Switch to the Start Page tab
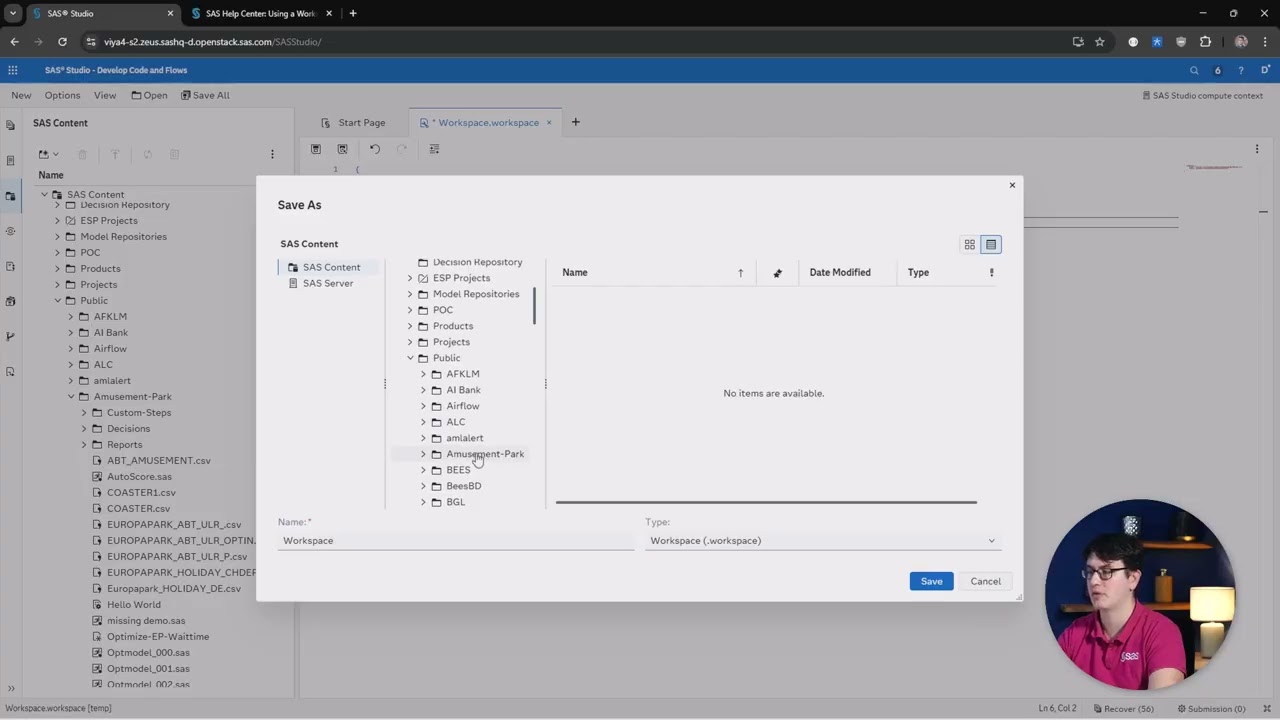The image size is (1280, 720). (353, 123)
